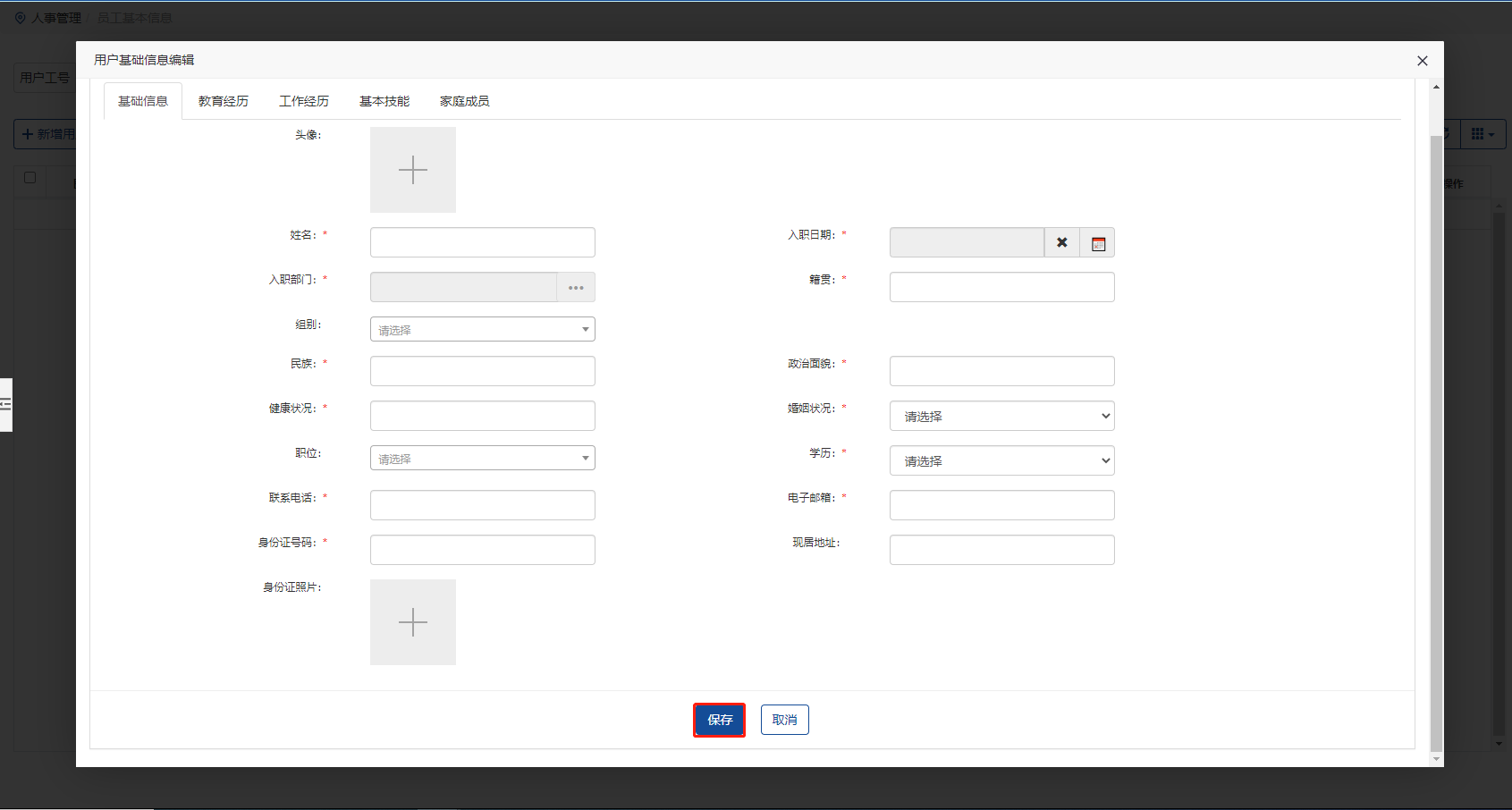Clear the entry date with X icon

(x=1061, y=242)
